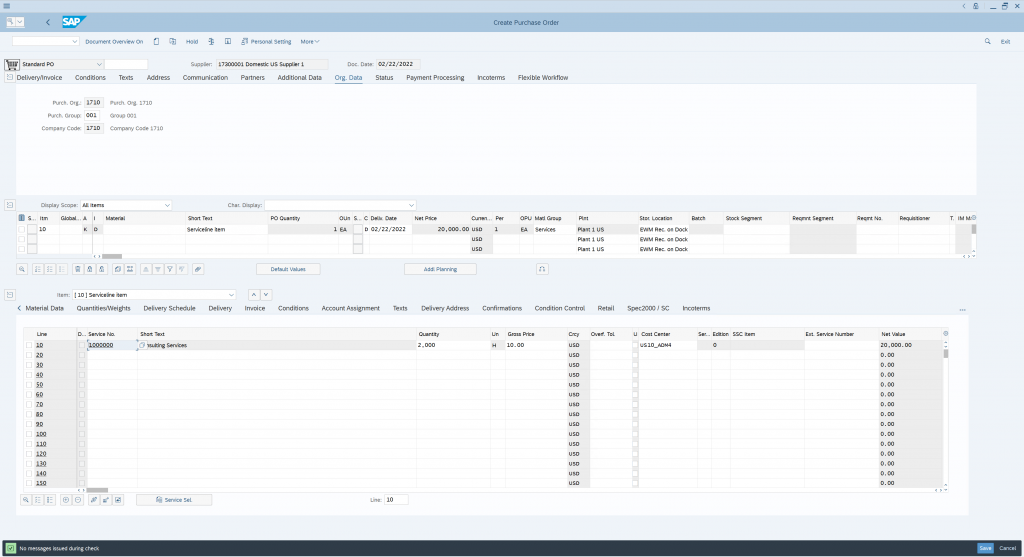The height and width of the screenshot is (557, 1024).
Task: Go to previous item with up arrow
Action: 254,294
